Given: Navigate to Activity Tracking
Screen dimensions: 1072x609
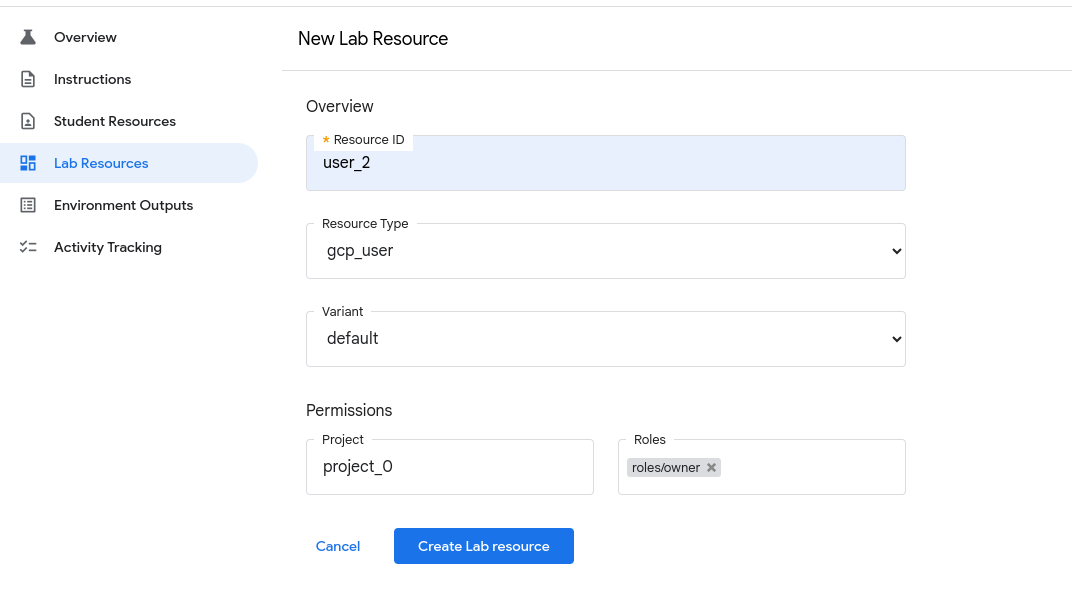Looking at the screenshot, I should pyautogui.click(x=107, y=247).
